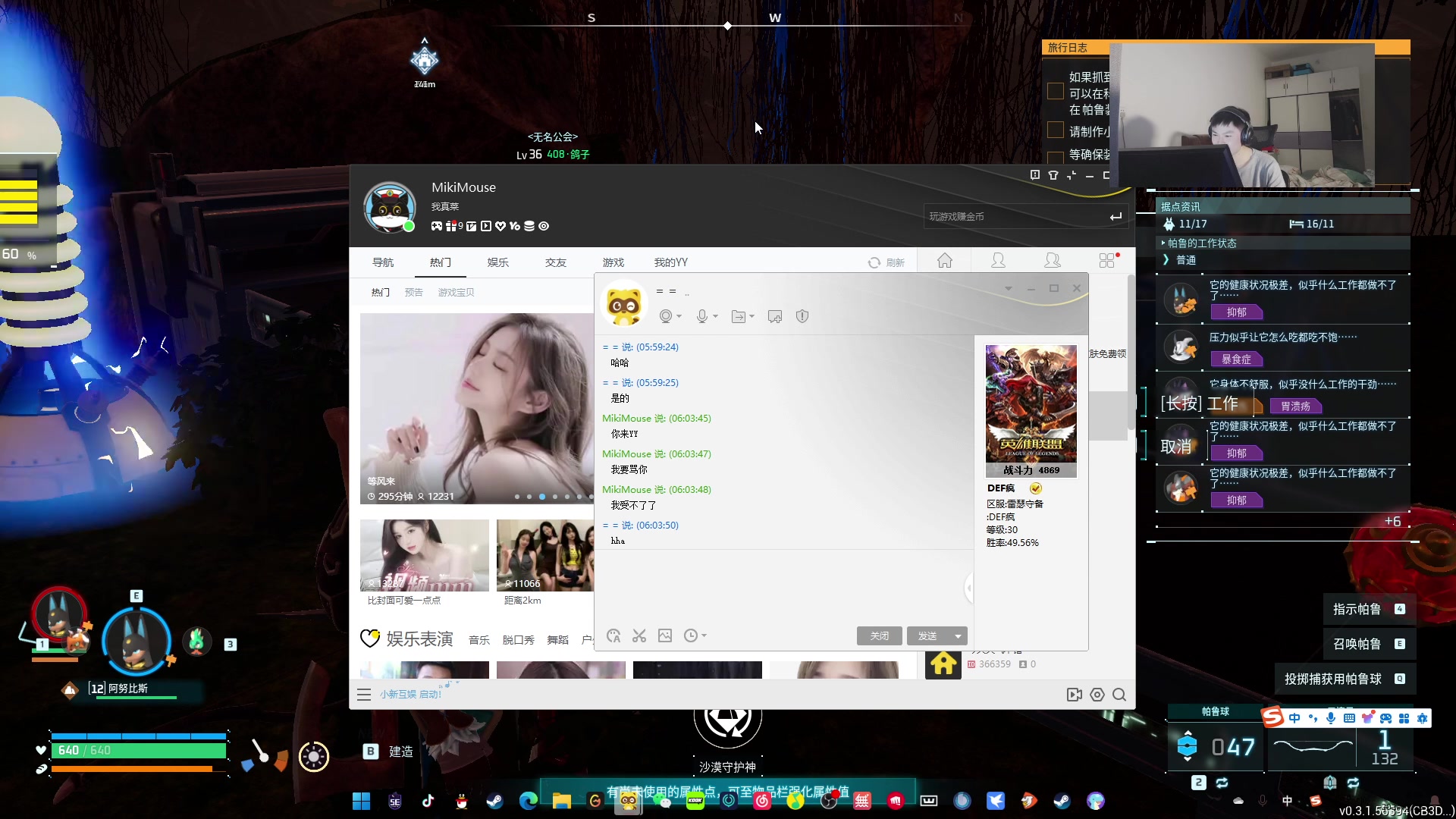Click the 发送 send button

pyautogui.click(x=927, y=636)
